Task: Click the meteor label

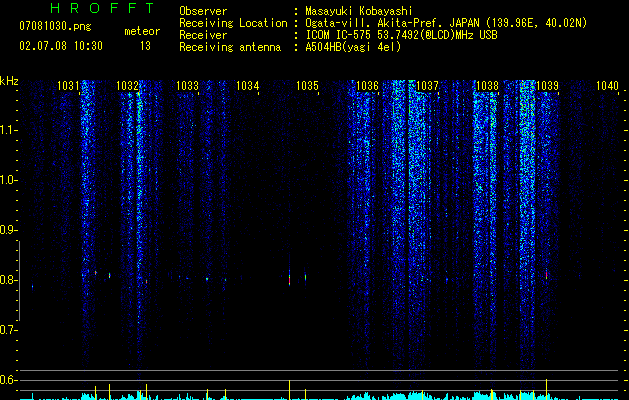Action: click(142, 31)
